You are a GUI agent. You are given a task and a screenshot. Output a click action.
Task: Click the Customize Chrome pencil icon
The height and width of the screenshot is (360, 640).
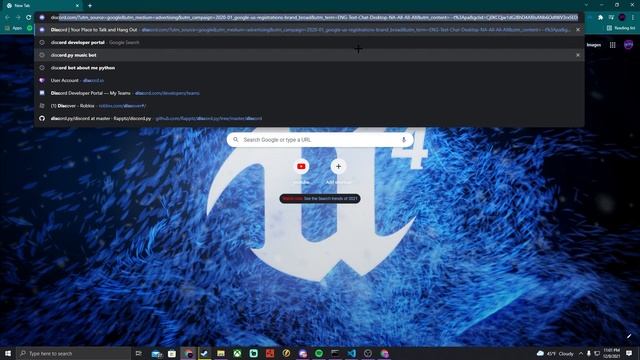[x=629, y=336]
